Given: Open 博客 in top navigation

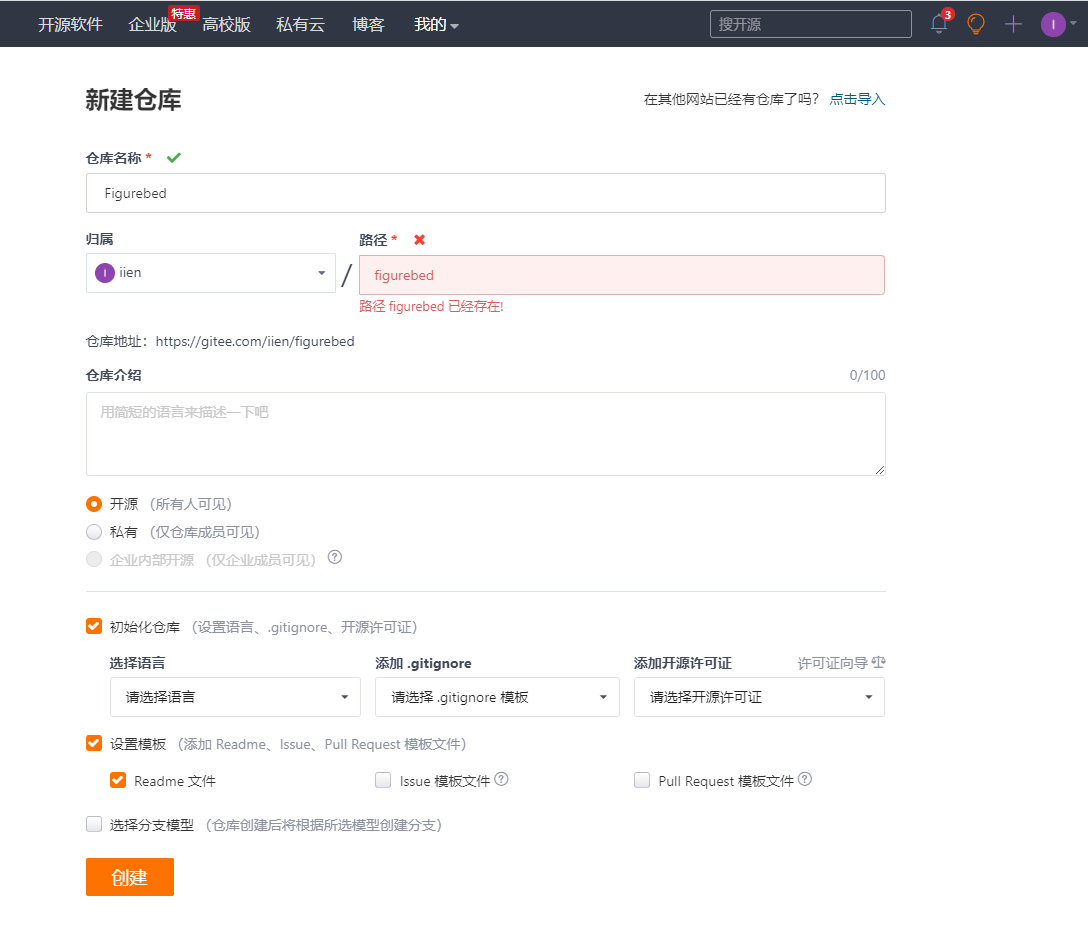Looking at the screenshot, I should pos(368,24).
